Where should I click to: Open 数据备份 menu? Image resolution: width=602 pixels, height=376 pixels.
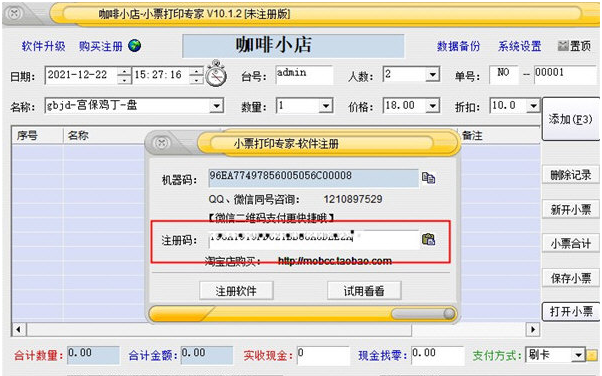click(458, 46)
